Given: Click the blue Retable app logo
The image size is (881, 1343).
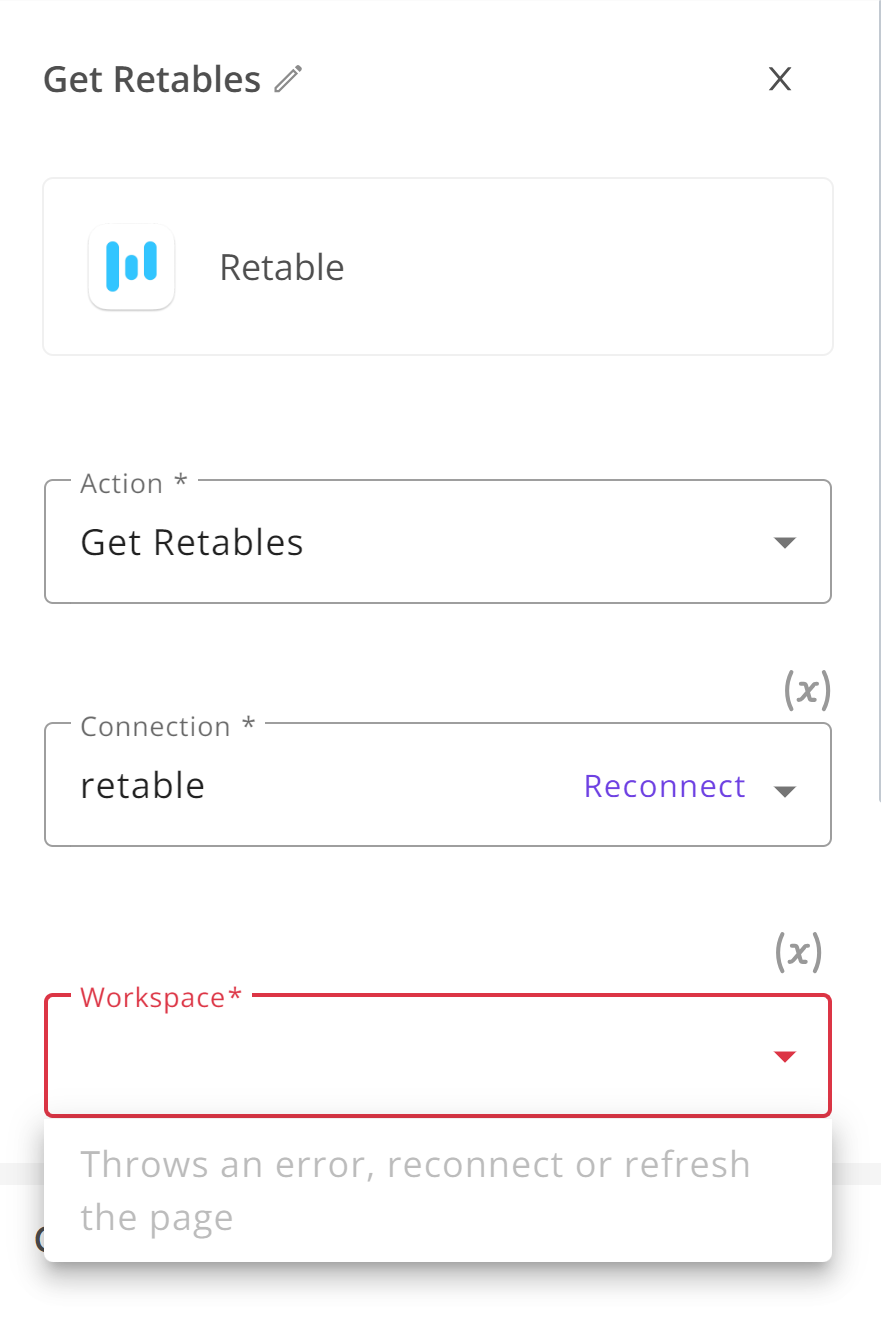Looking at the screenshot, I should click(x=132, y=267).
